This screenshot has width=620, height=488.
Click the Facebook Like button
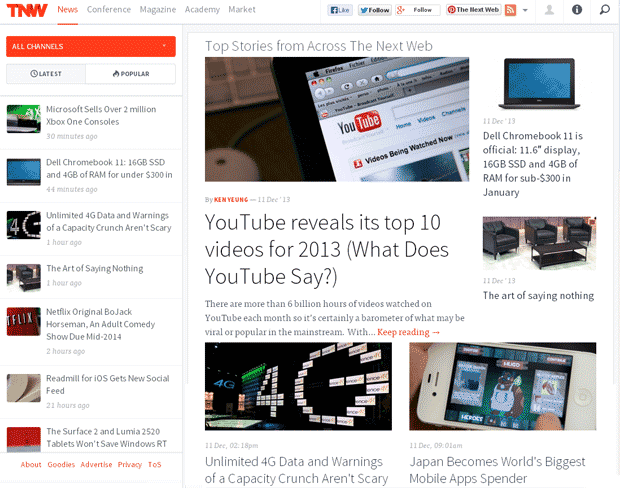pyautogui.click(x=340, y=10)
